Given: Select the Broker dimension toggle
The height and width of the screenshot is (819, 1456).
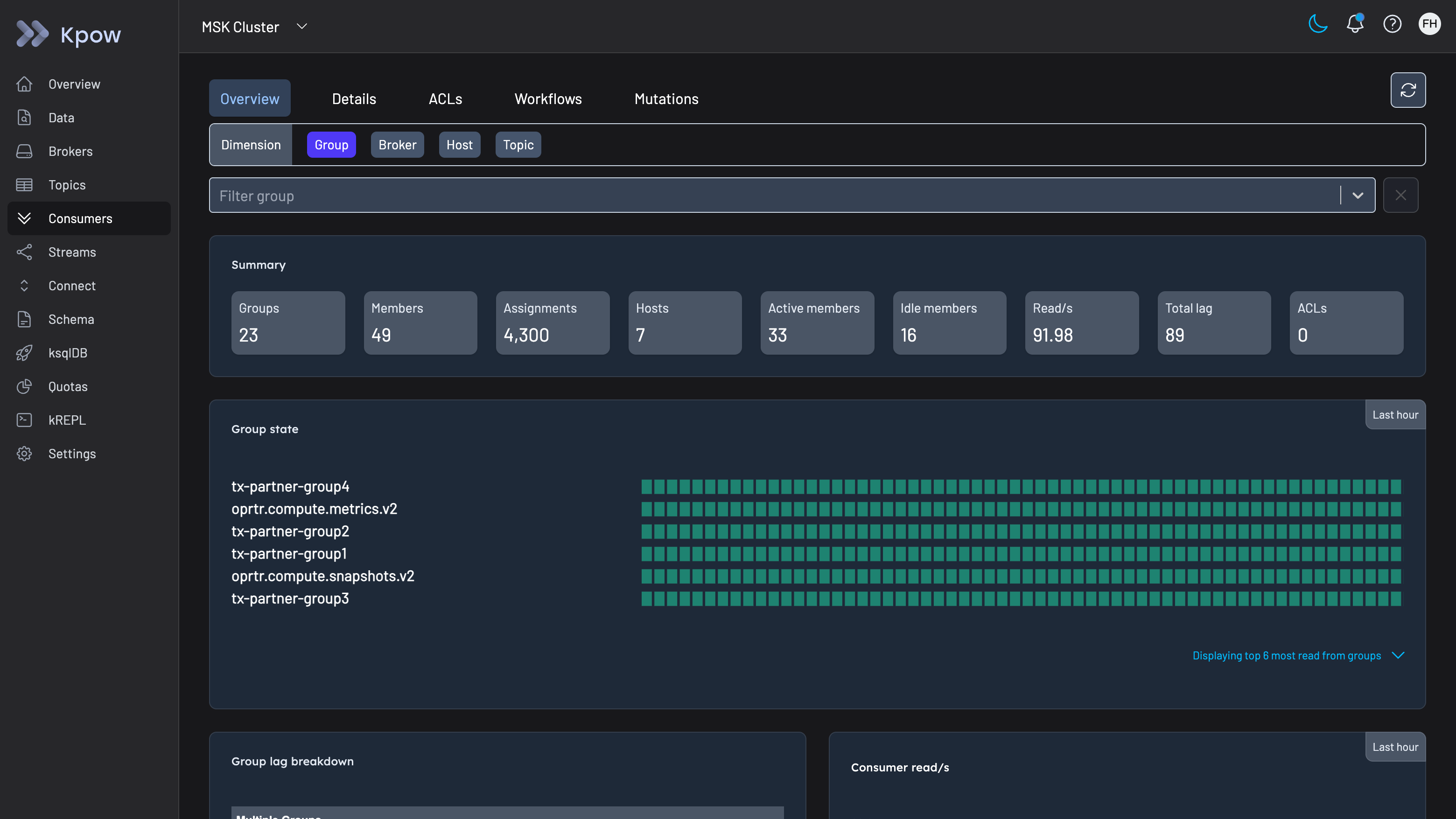Looking at the screenshot, I should pos(397,145).
